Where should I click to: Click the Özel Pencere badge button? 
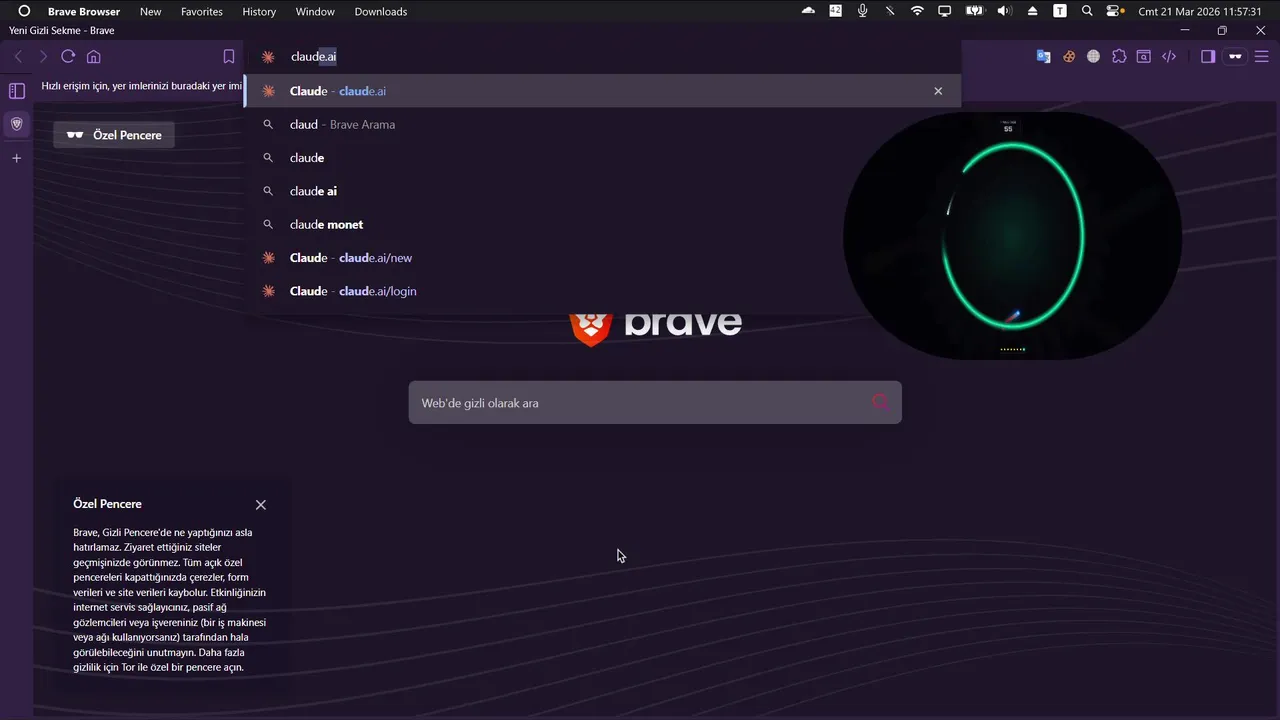[114, 135]
